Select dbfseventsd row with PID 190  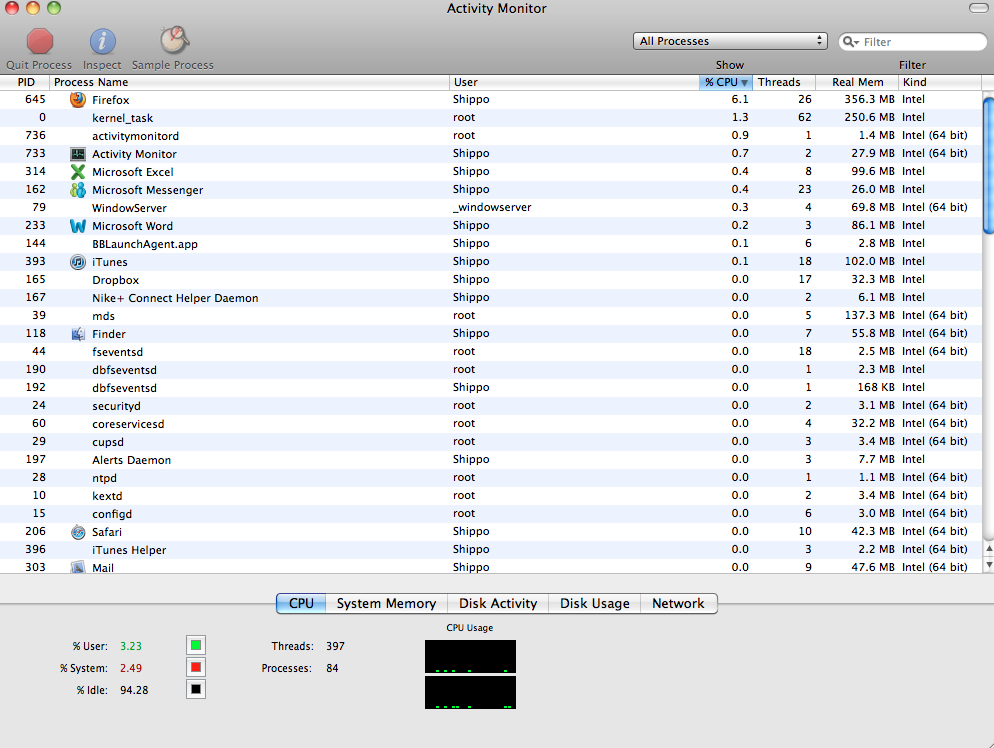[491, 370]
